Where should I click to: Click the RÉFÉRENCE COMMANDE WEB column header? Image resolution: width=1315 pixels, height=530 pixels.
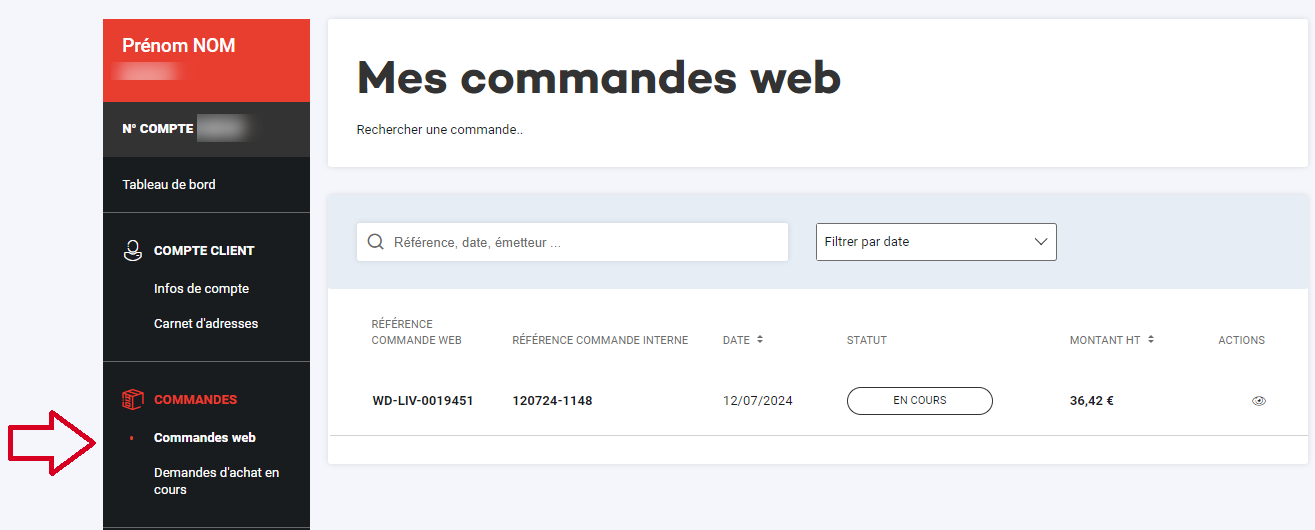[x=416, y=332]
